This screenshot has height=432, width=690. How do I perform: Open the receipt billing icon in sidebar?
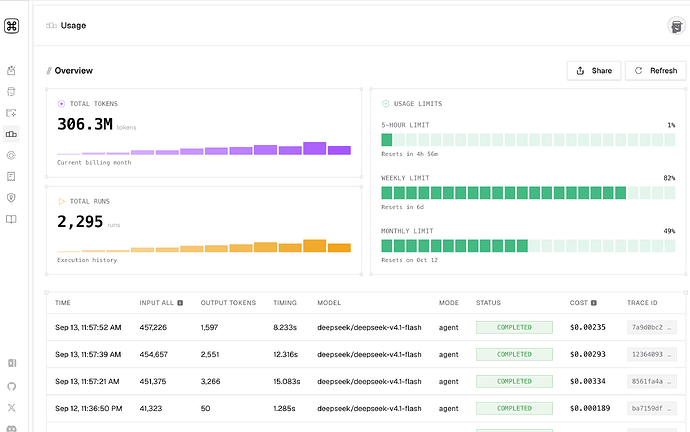click(11, 176)
